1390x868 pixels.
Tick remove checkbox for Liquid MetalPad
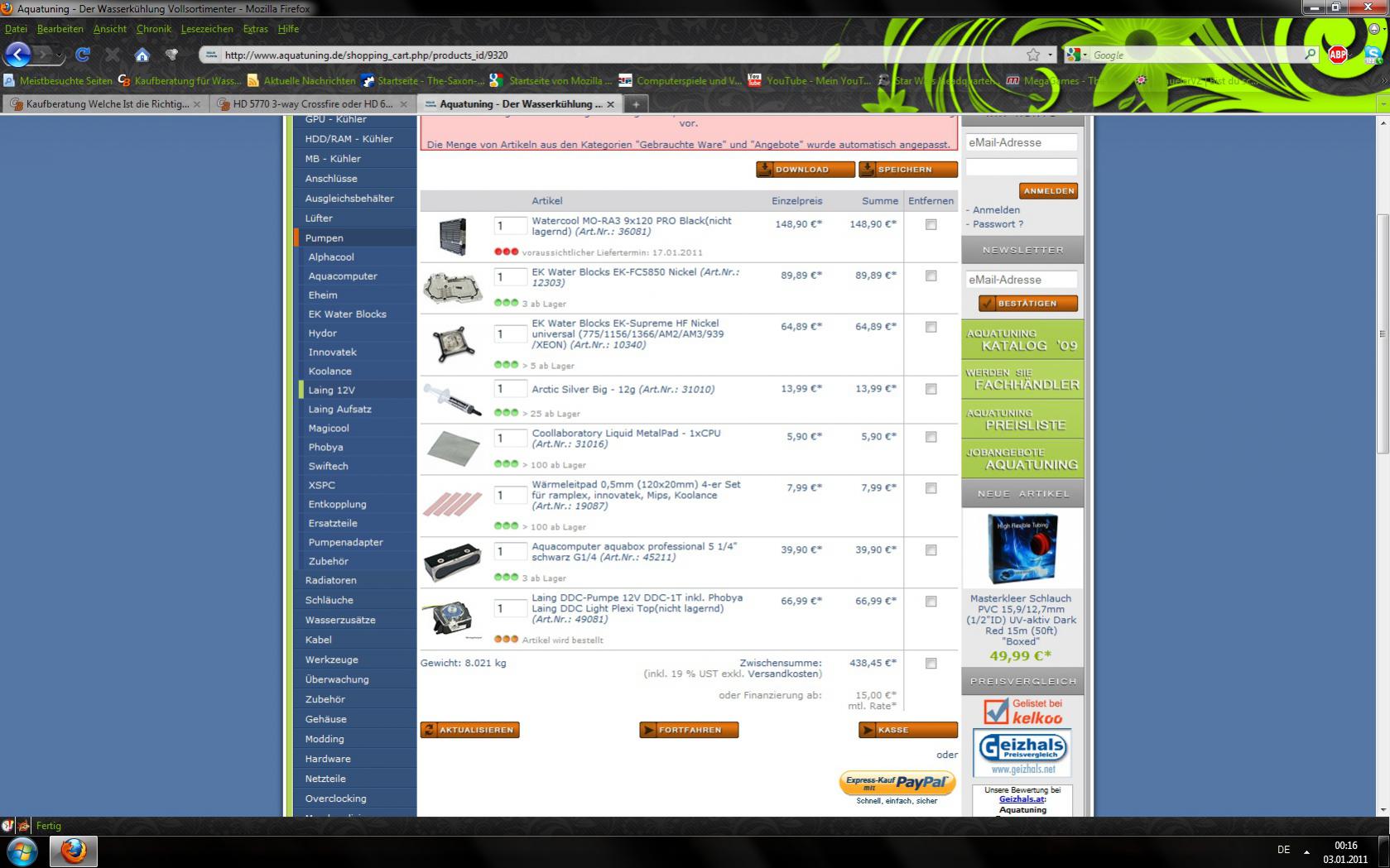tap(931, 437)
